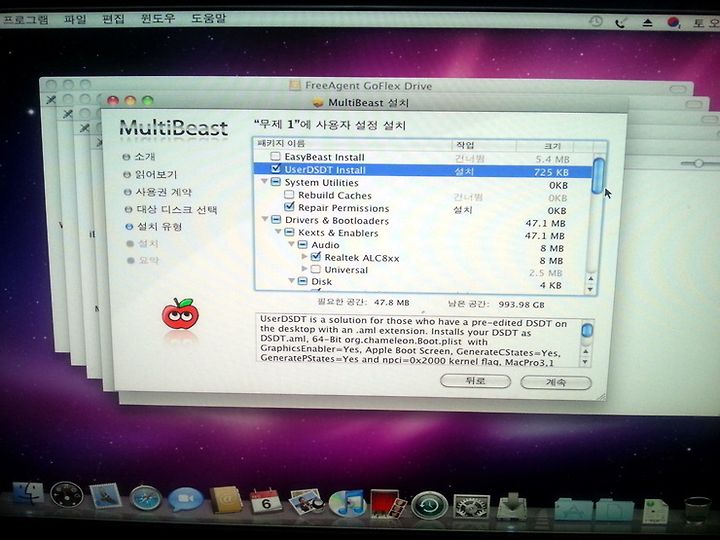The height and width of the screenshot is (540, 720).
Task: Open Time Machine from the Dock
Action: (429, 505)
